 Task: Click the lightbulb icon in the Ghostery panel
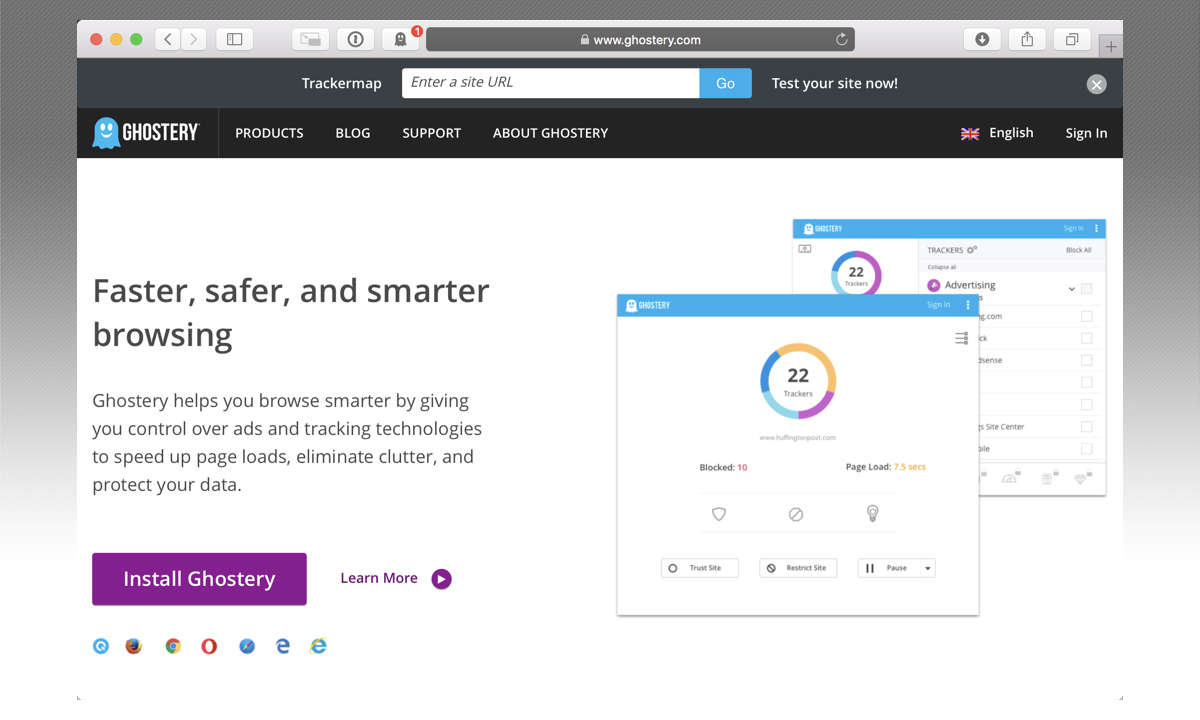tap(872, 513)
